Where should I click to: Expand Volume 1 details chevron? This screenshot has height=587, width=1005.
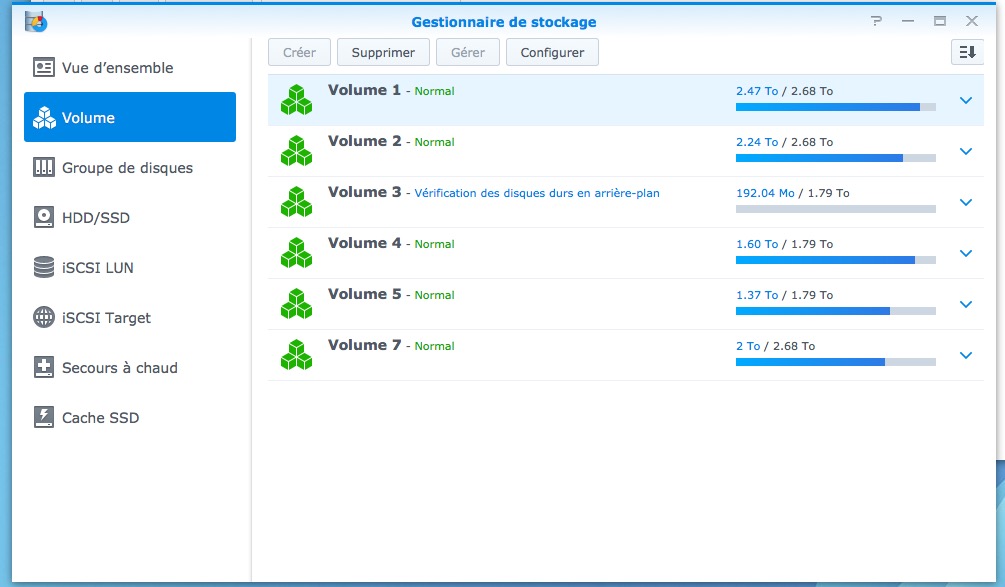coord(965,100)
